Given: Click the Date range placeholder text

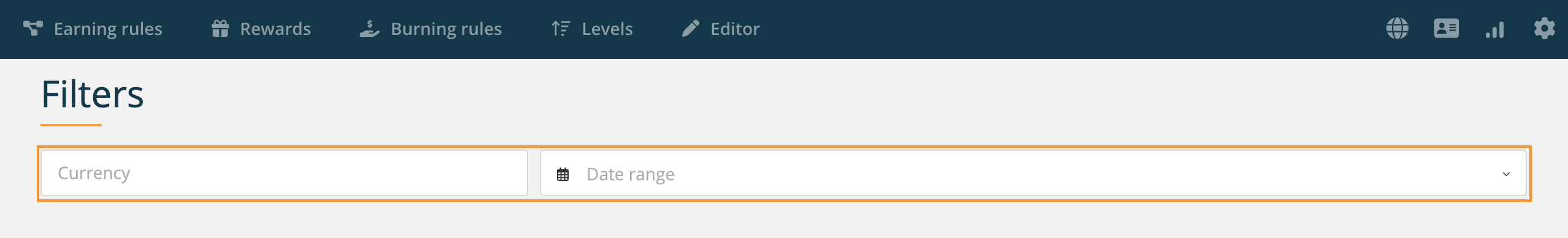Looking at the screenshot, I should (631, 175).
